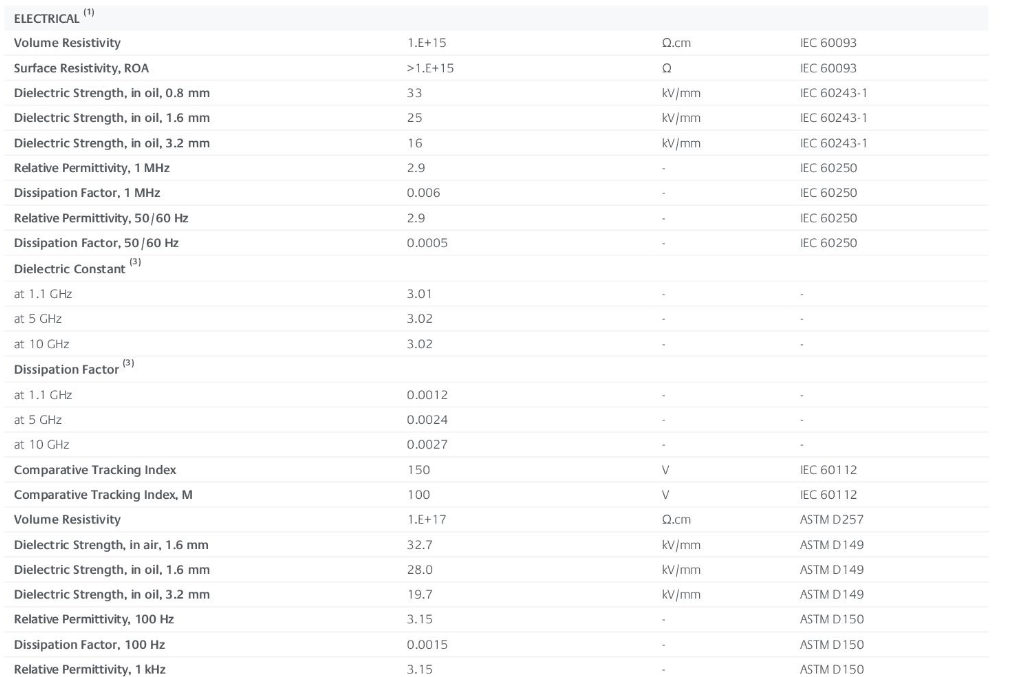Screen dimensions: 1031x677
Task: Select the Relative Permittivity, 100 Hz label
Action: tap(93, 620)
